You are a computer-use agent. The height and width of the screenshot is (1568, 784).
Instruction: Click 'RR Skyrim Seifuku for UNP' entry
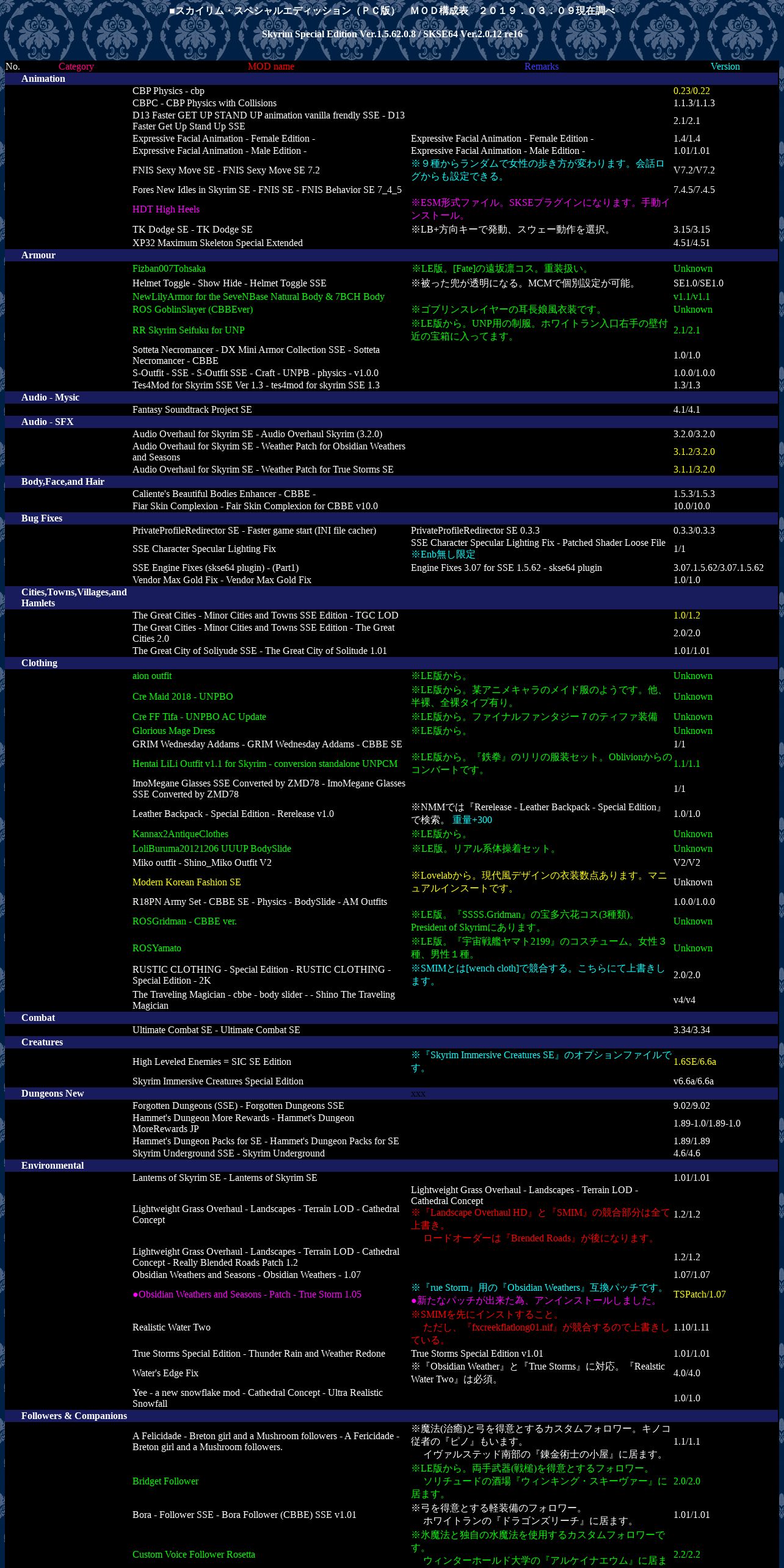(x=189, y=330)
